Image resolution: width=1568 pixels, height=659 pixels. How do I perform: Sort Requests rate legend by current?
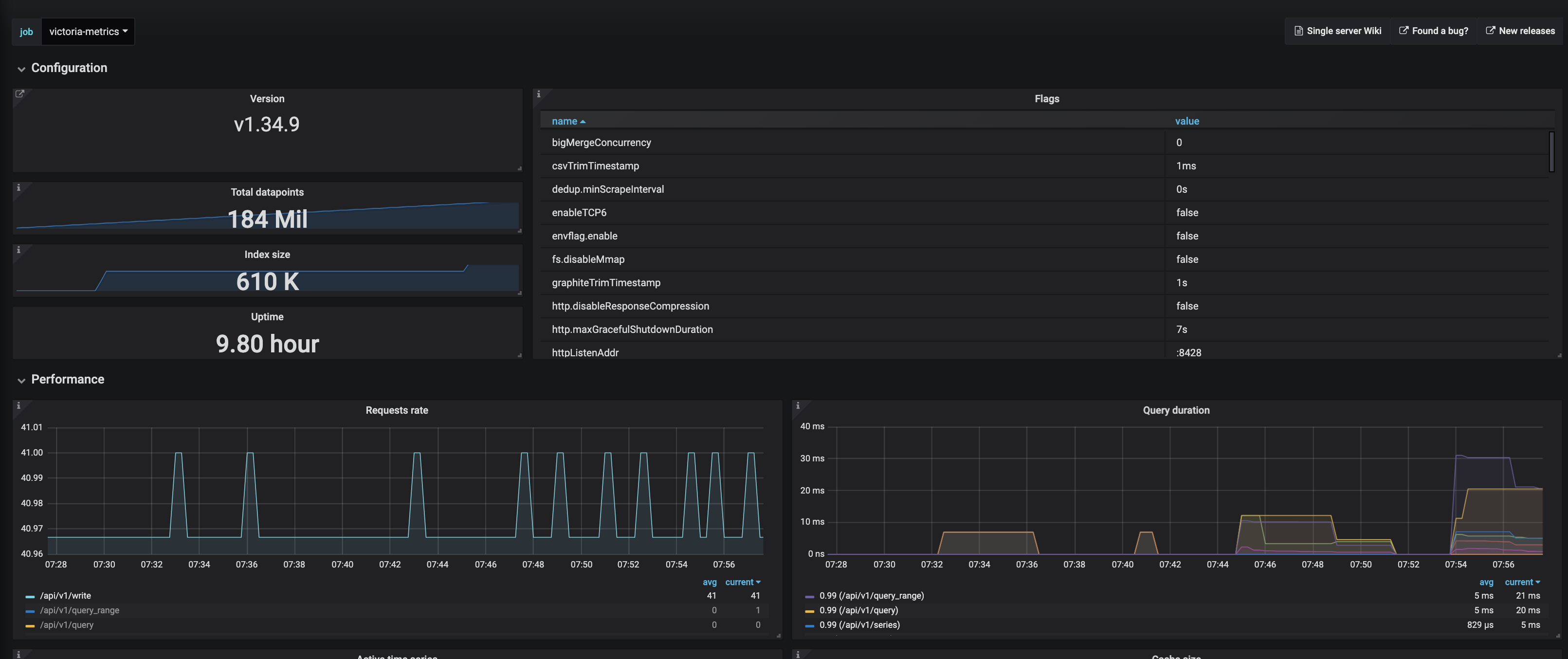[743, 582]
